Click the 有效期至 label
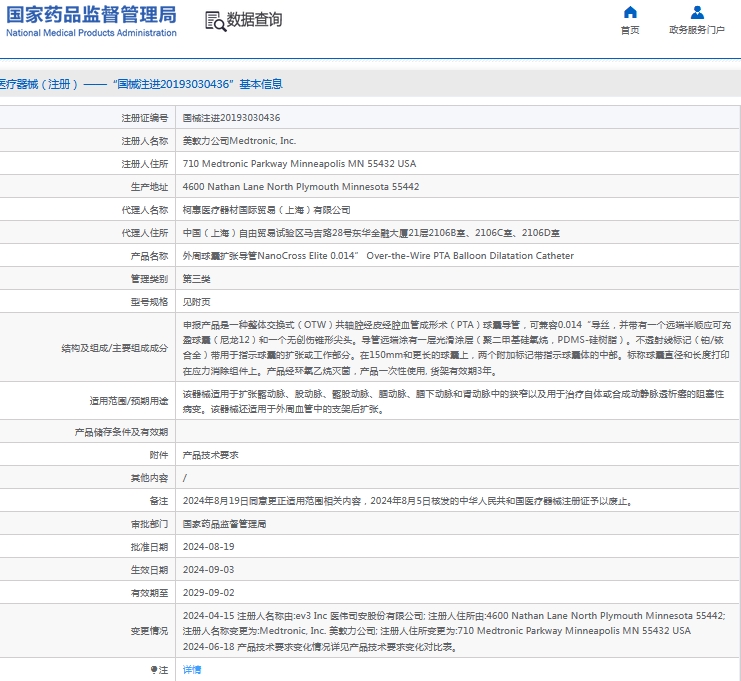 149,593
